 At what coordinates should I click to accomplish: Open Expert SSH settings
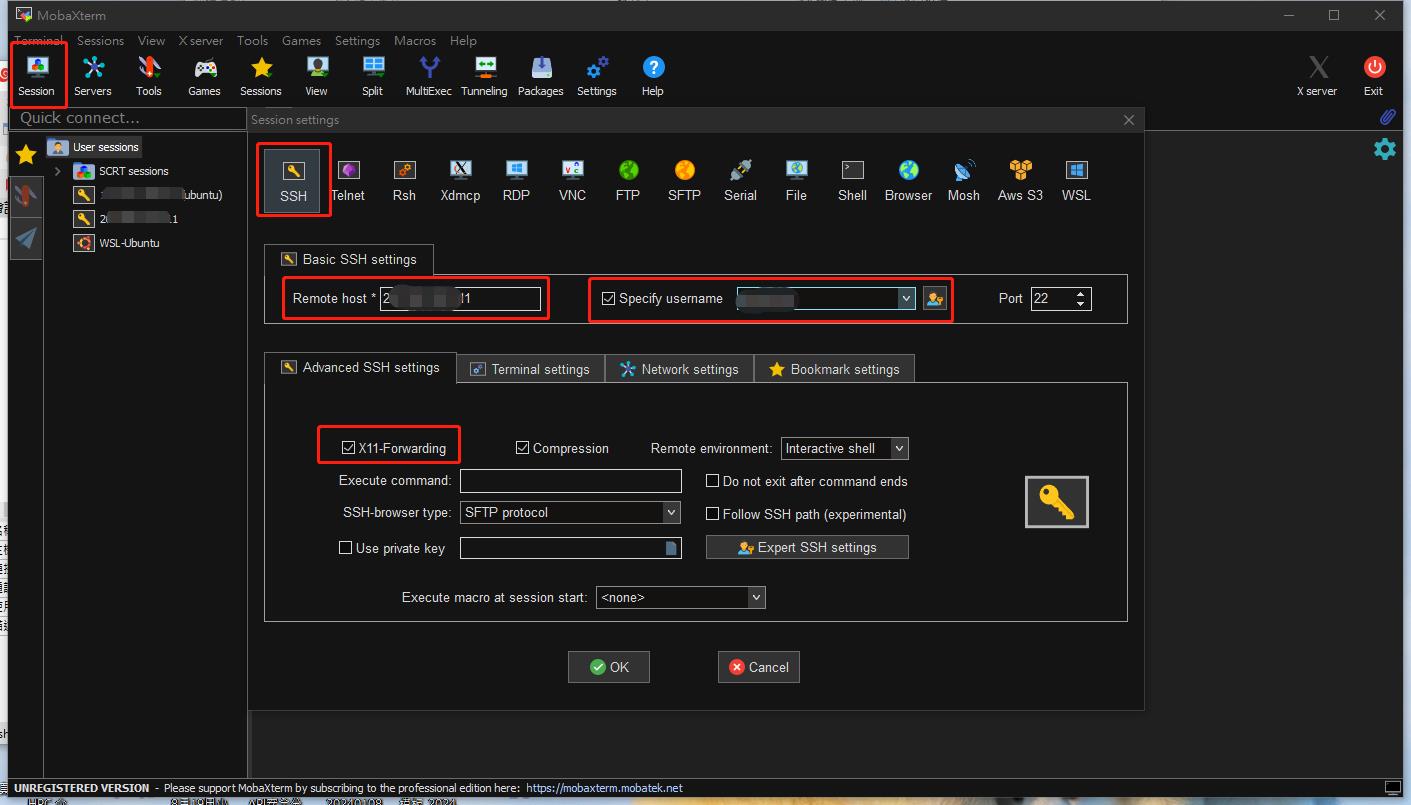point(807,547)
